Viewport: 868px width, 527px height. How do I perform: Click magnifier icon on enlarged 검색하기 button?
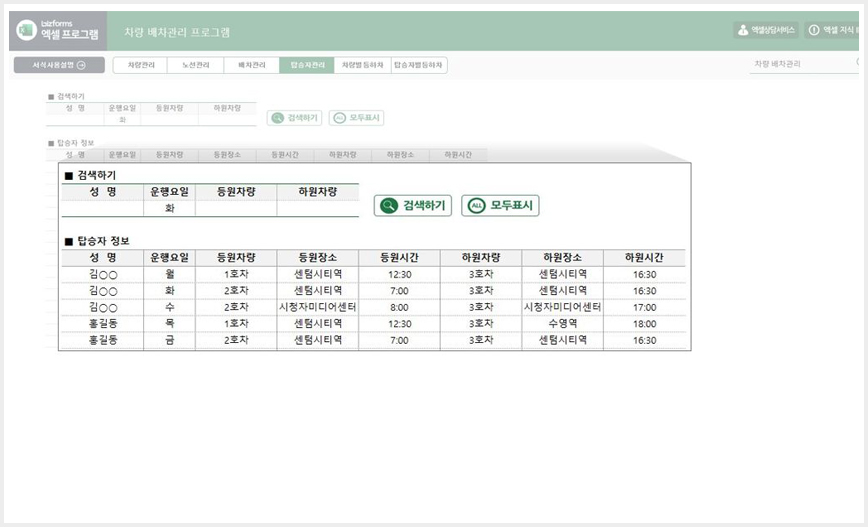(x=389, y=205)
